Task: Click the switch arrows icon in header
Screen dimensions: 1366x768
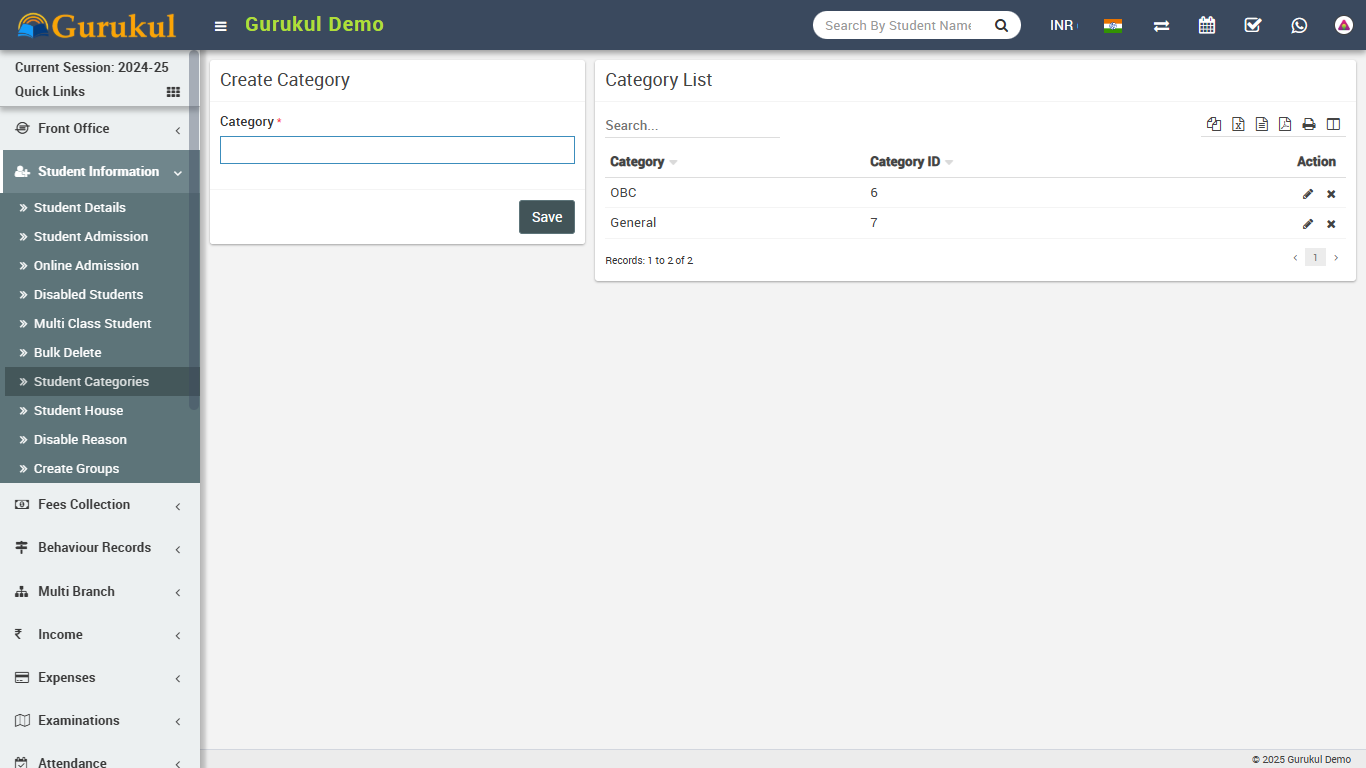Action: click(x=1161, y=25)
